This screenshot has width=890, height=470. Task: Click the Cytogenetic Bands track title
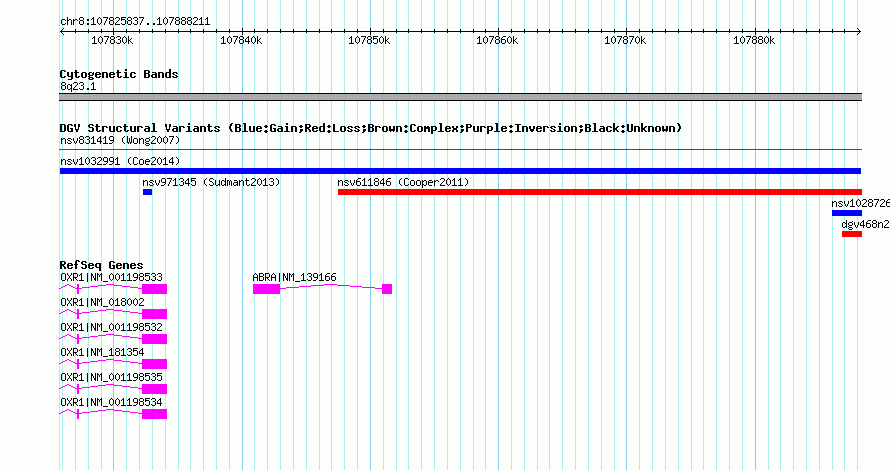tap(119, 74)
